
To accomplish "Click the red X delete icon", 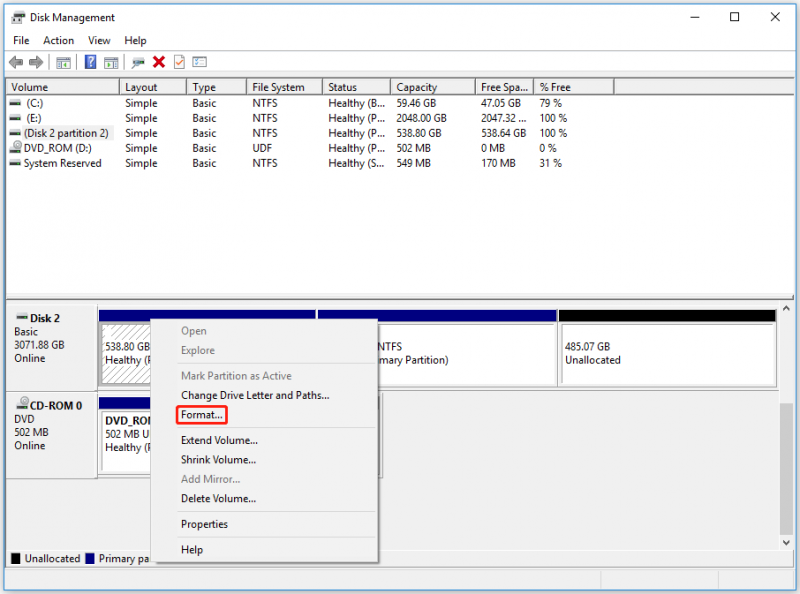I will [x=159, y=62].
